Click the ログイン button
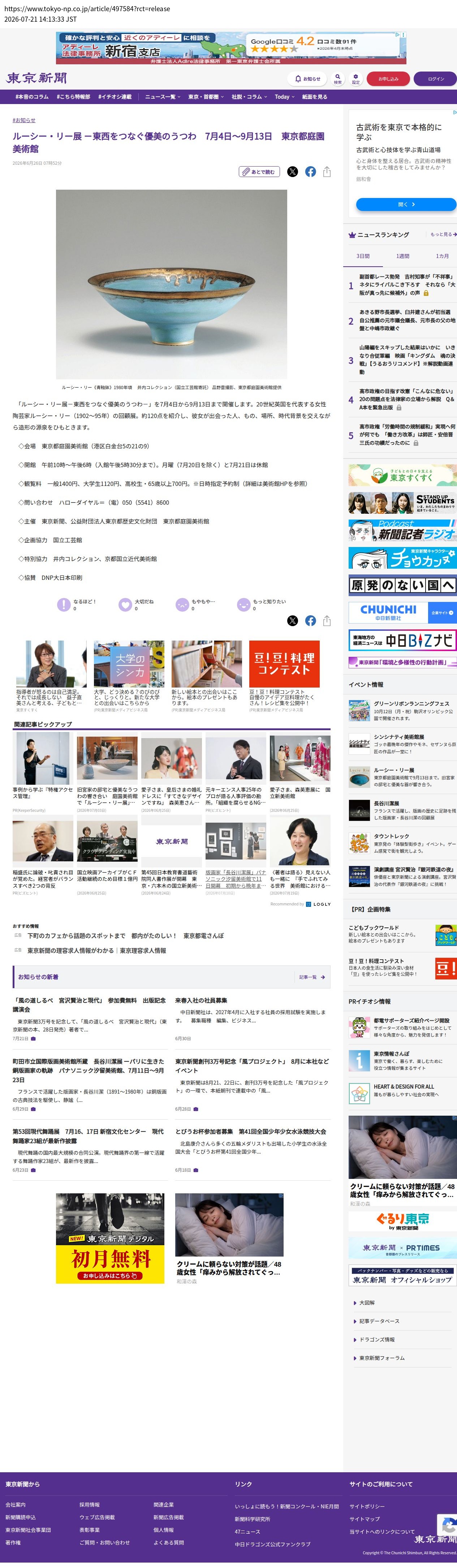Viewport: 457px width, 1568px height. tap(436, 78)
